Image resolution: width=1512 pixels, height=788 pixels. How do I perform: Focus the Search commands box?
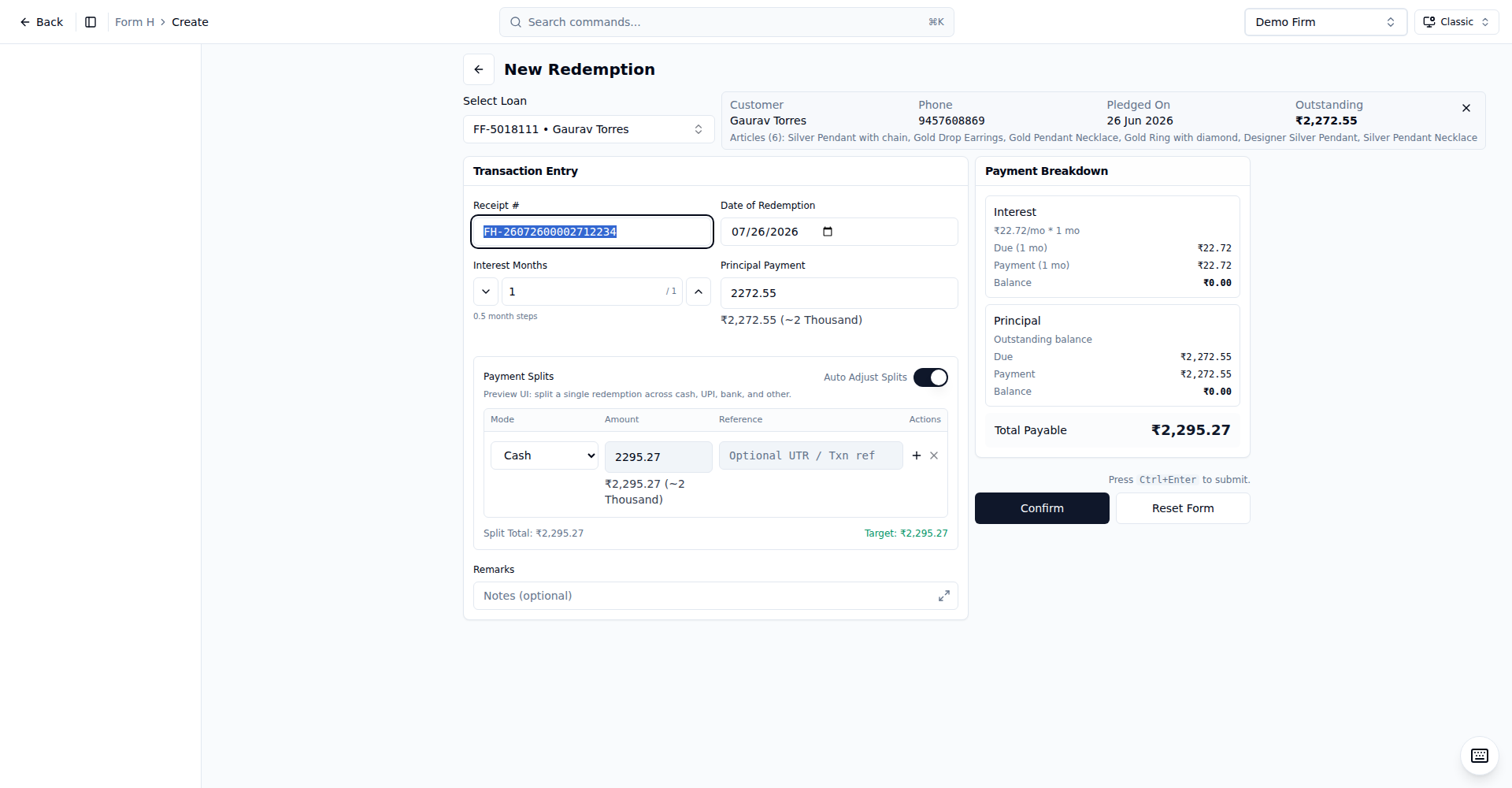727,22
